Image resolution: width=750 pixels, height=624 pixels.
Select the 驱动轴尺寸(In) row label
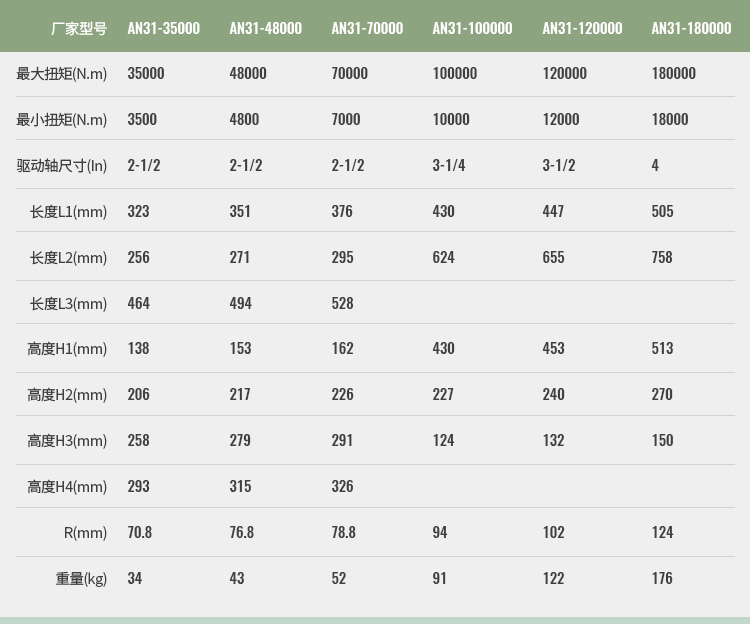click(x=62, y=165)
